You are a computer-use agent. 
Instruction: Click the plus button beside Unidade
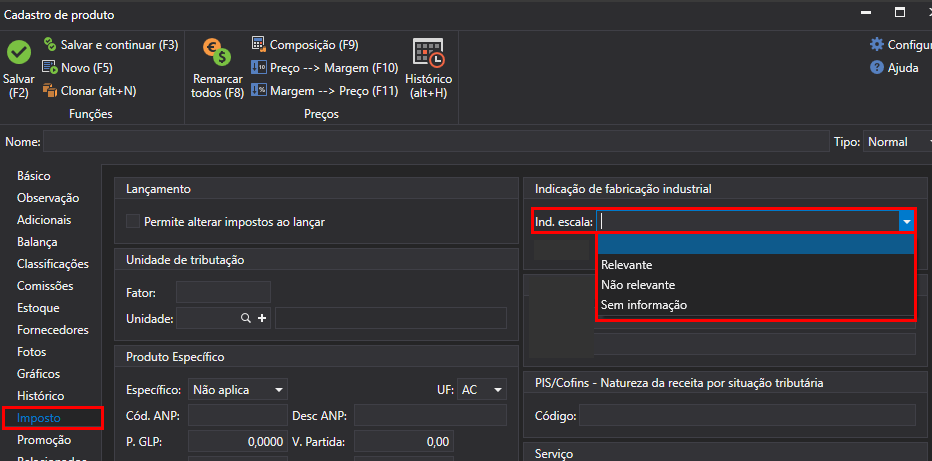click(x=263, y=318)
